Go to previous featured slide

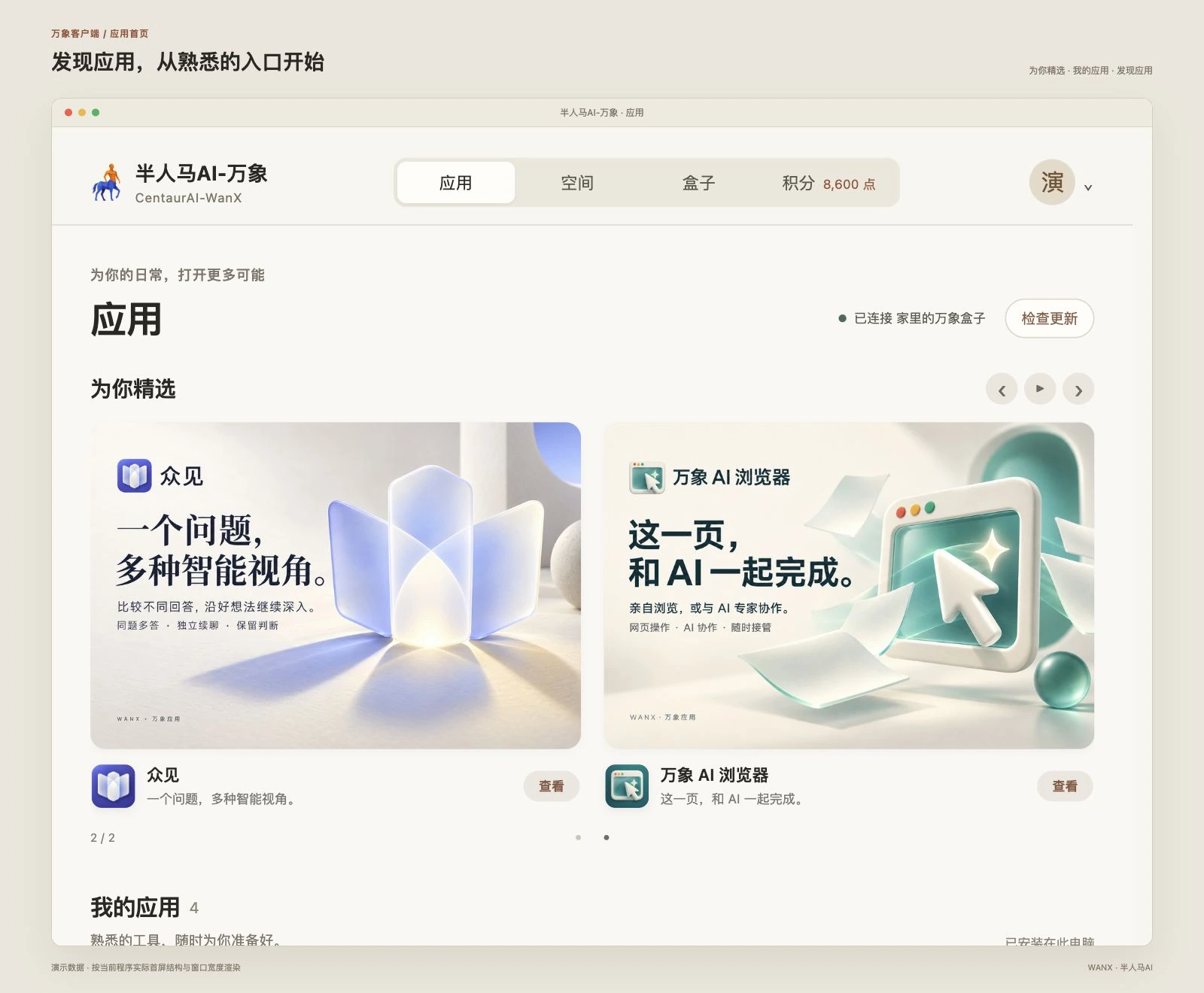coord(1002,389)
